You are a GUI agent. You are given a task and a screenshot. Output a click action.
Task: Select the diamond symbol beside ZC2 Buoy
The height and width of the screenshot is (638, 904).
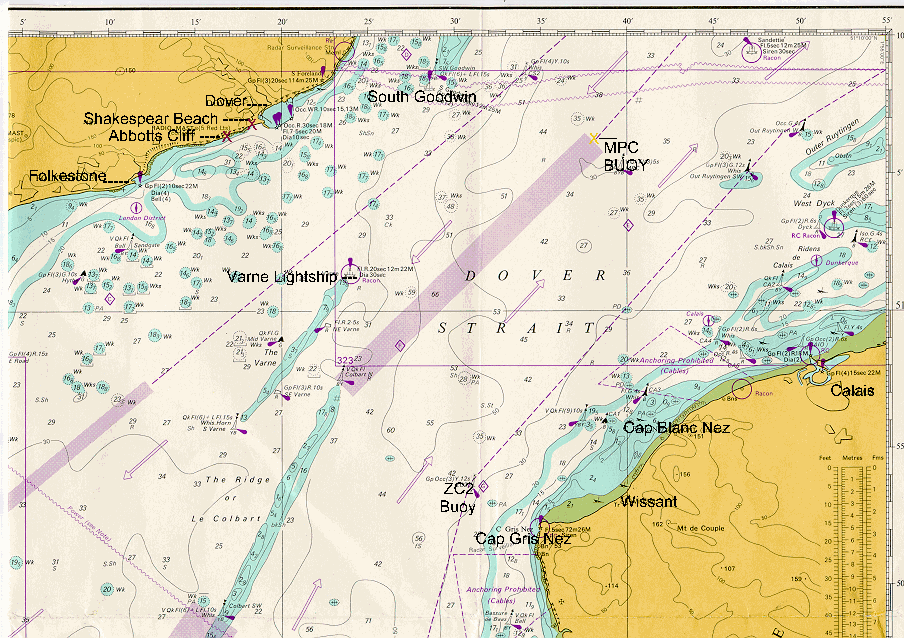(x=483, y=487)
